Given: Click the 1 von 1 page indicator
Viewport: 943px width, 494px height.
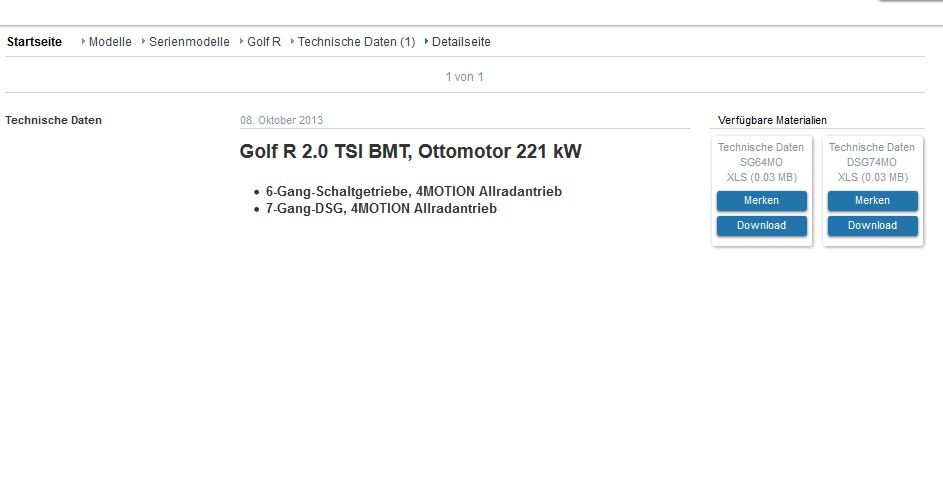Looking at the screenshot, I should coord(465,77).
